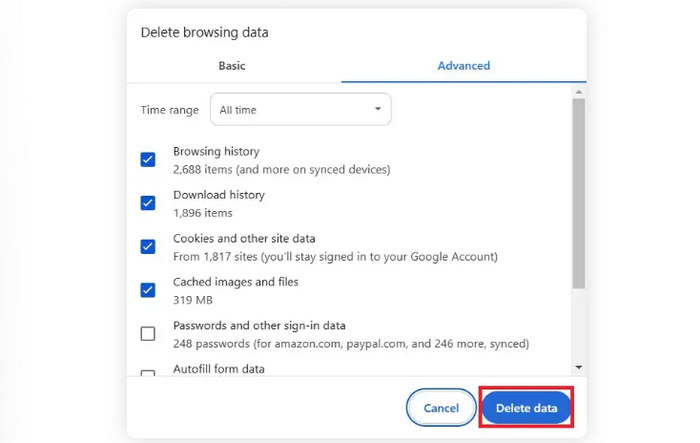Click the scrollbar up arrow
This screenshot has width=700, height=443.
coord(579,92)
